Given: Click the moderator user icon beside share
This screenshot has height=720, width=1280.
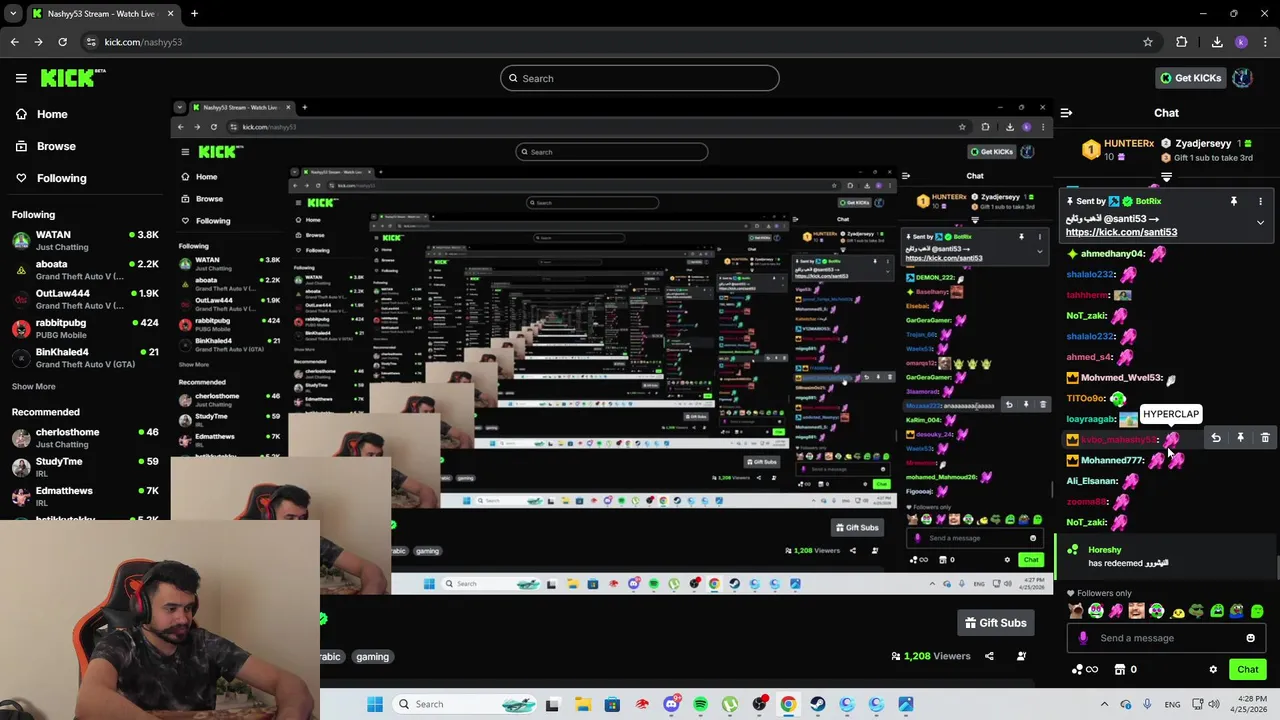Looking at the screenshot, I should pyautogui.click(x=1021, y=656).
